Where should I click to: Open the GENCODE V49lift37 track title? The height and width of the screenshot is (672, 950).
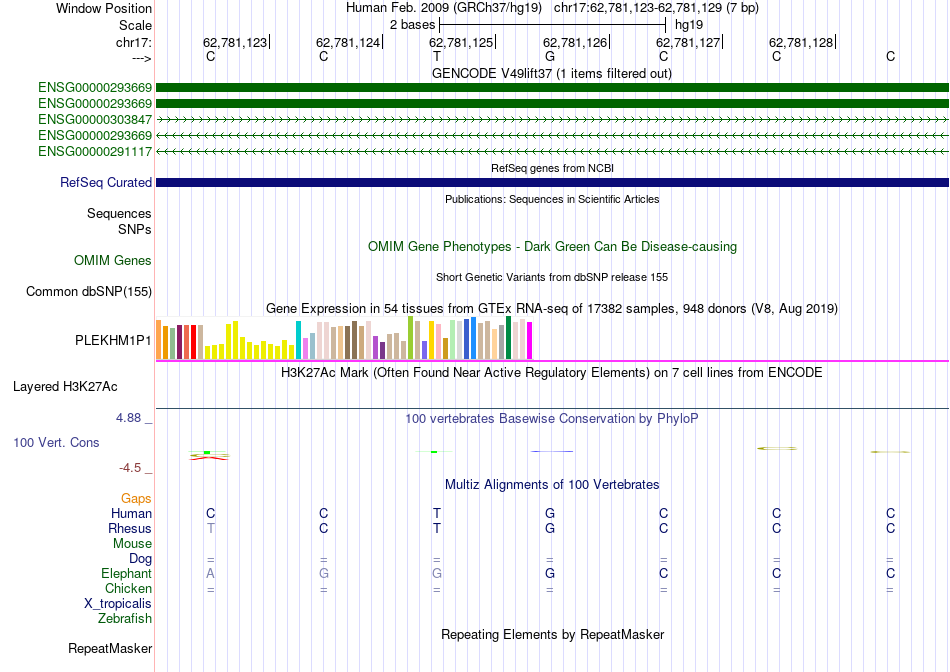coord(551,73)
